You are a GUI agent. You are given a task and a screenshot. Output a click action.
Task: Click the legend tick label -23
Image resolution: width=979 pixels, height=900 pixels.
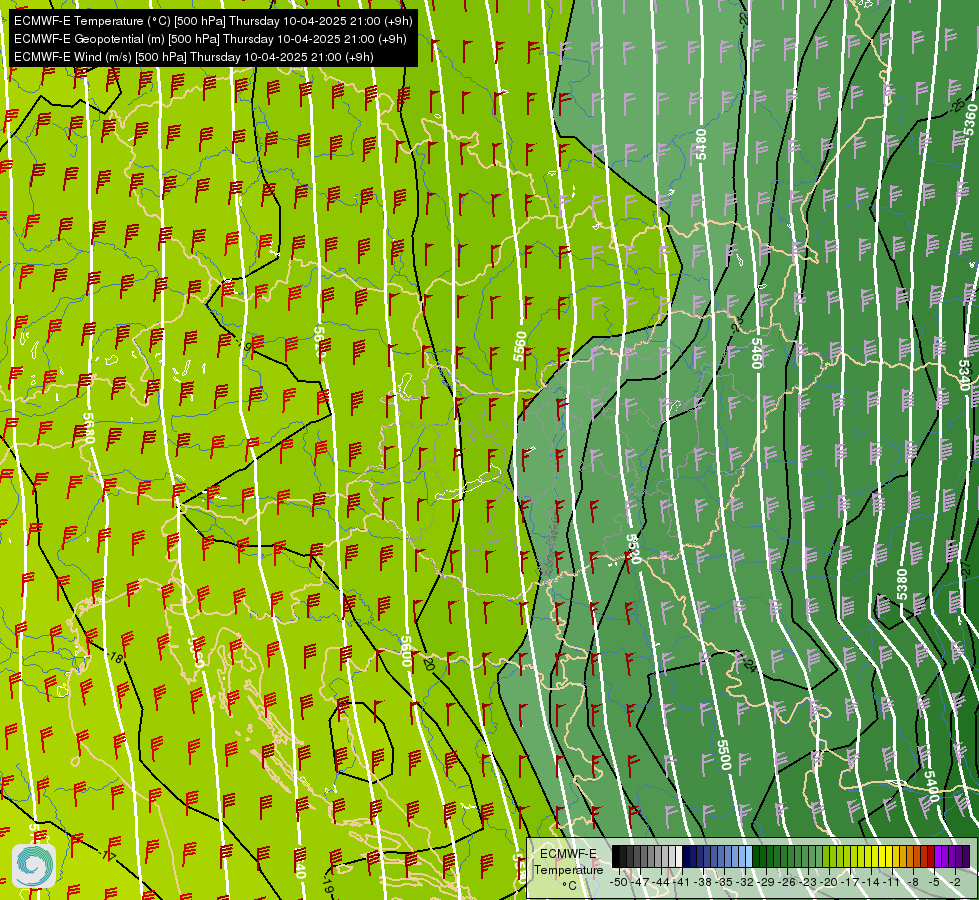tap(808, 882)
